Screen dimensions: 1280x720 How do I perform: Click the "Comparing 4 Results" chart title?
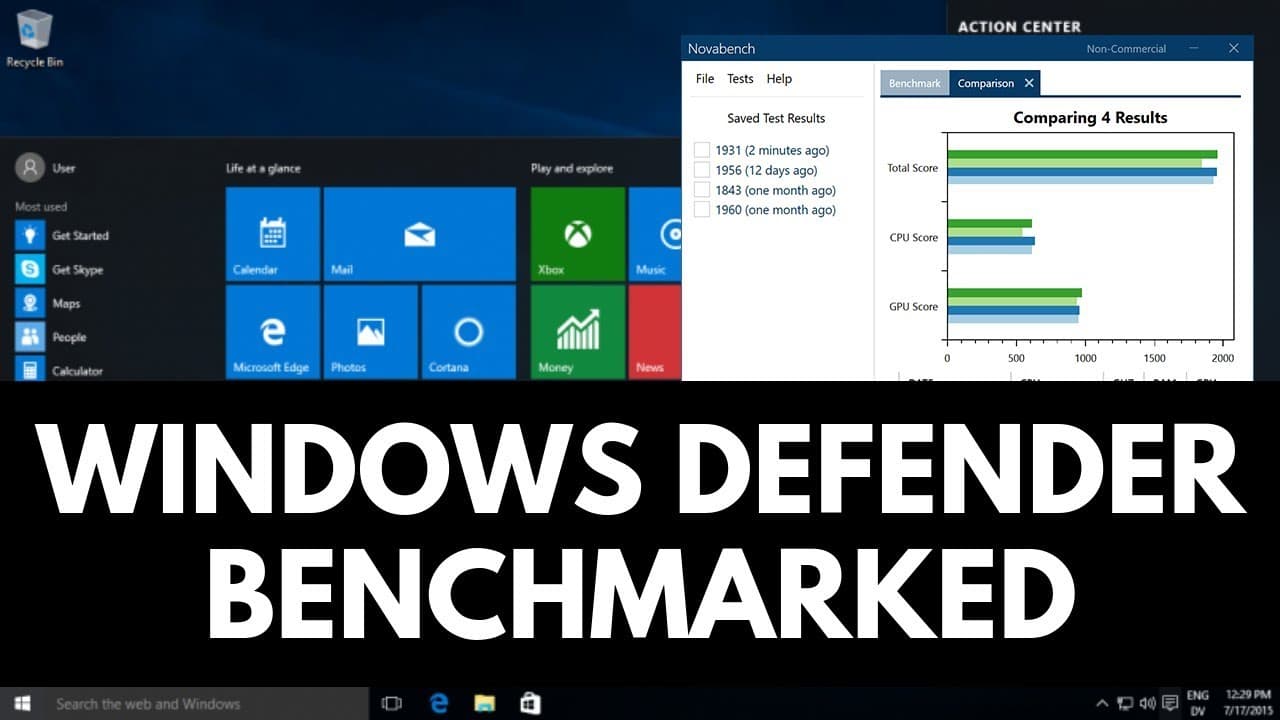click(1090, 117)
